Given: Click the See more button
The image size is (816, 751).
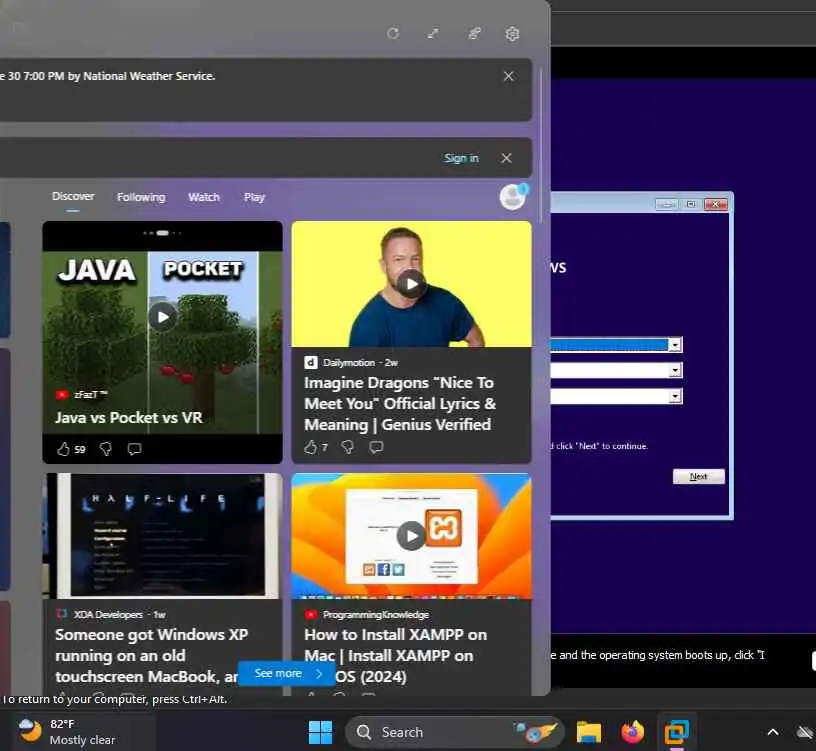Looking at the screenshot, I should [287, 673].
